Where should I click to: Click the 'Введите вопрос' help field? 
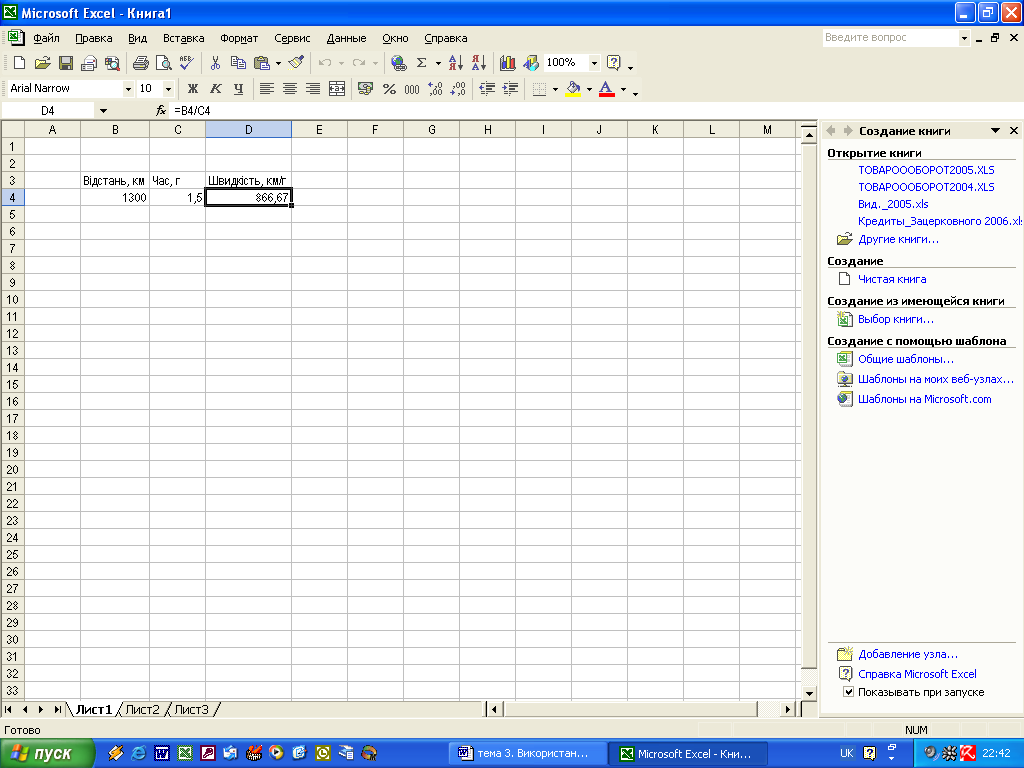[x=889, y=38]
